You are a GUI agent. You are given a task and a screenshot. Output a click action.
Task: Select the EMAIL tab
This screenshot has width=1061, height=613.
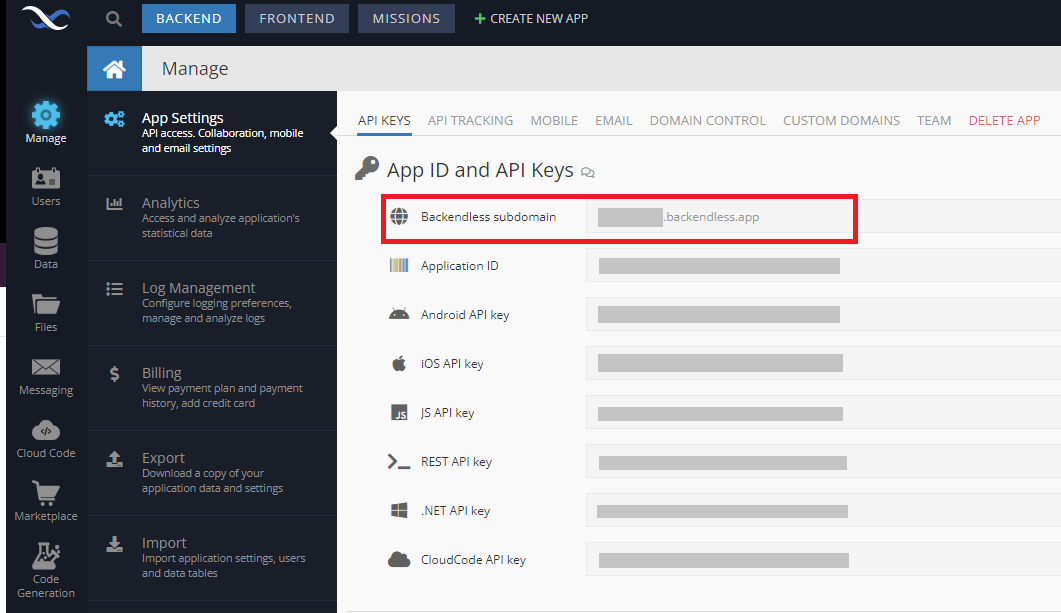click(614, 120)
